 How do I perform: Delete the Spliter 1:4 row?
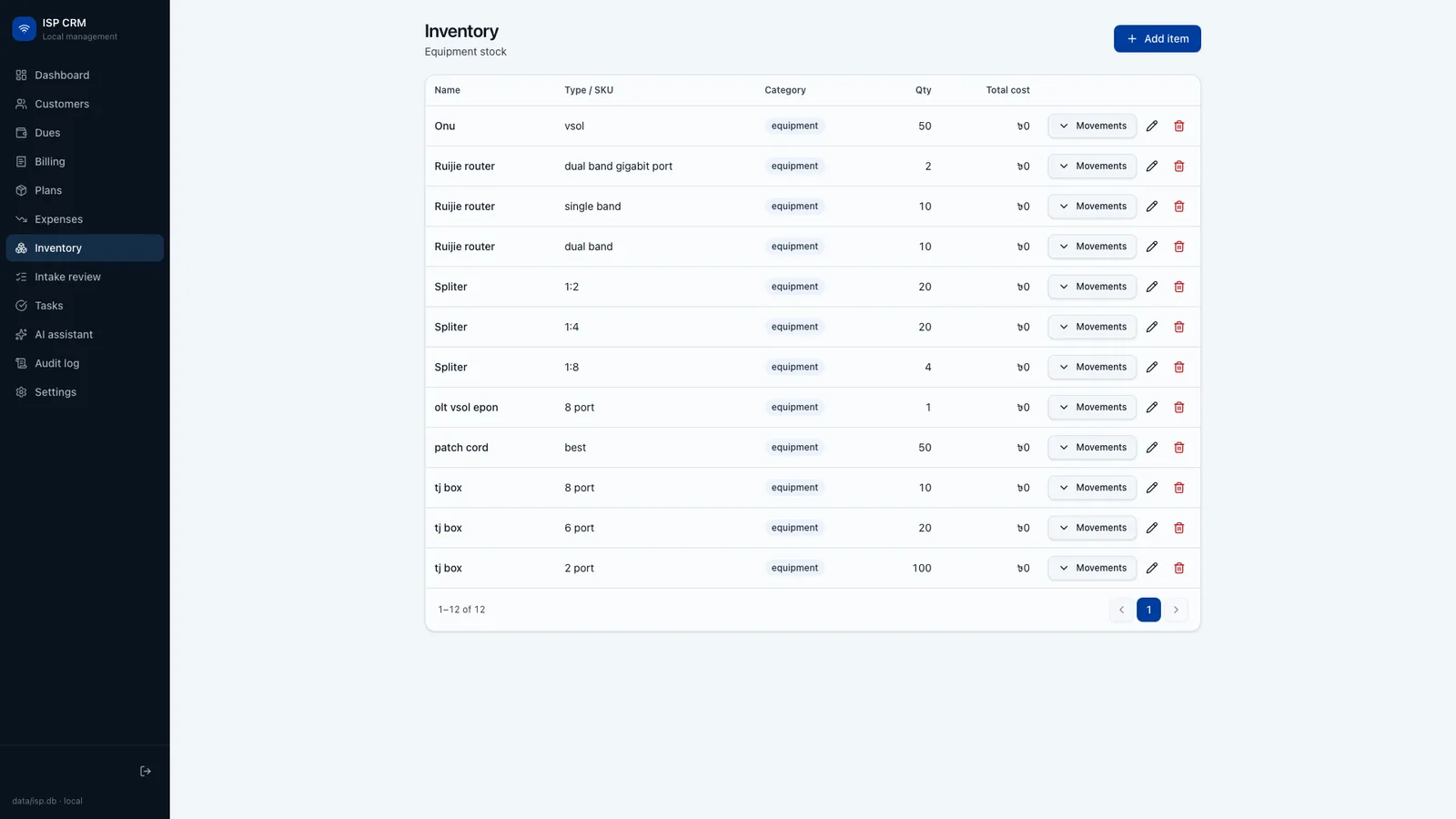point(1178,327)
